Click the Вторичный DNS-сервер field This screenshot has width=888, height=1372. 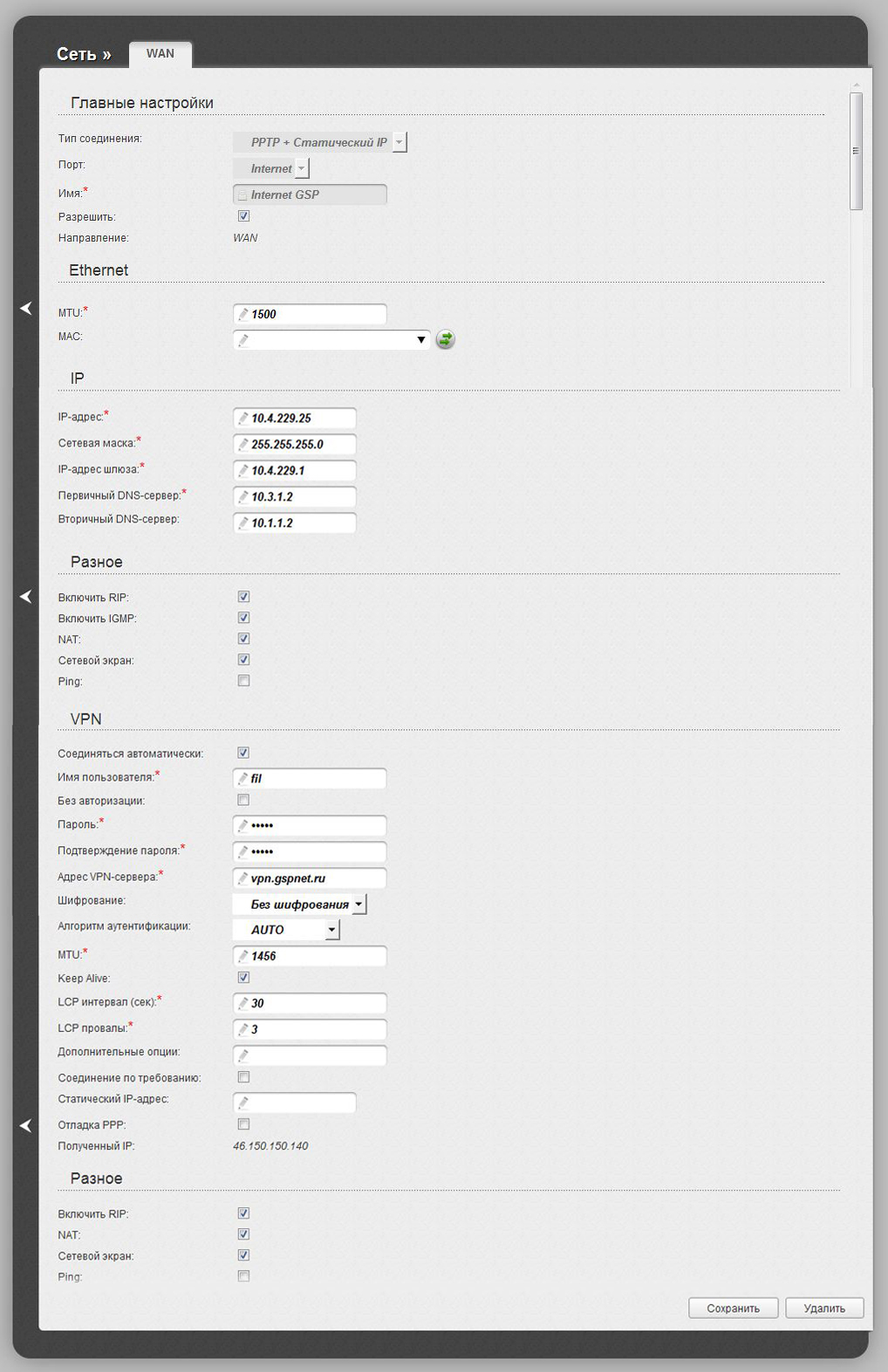tap(295, 523)
